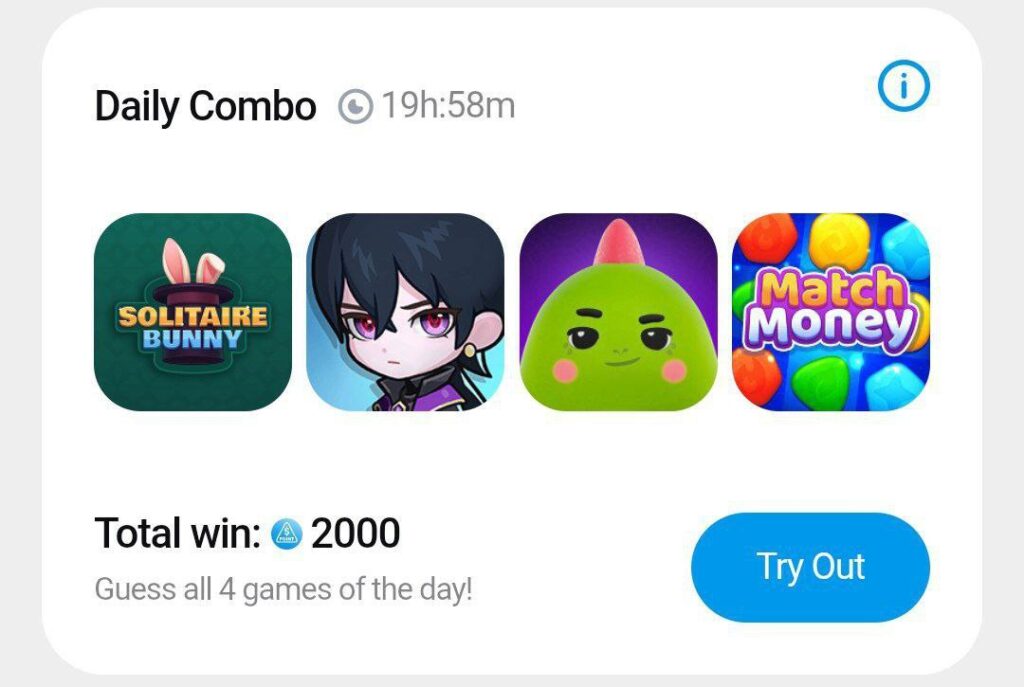
Task: Click the Total win label
Action: (x=178, y=533)
